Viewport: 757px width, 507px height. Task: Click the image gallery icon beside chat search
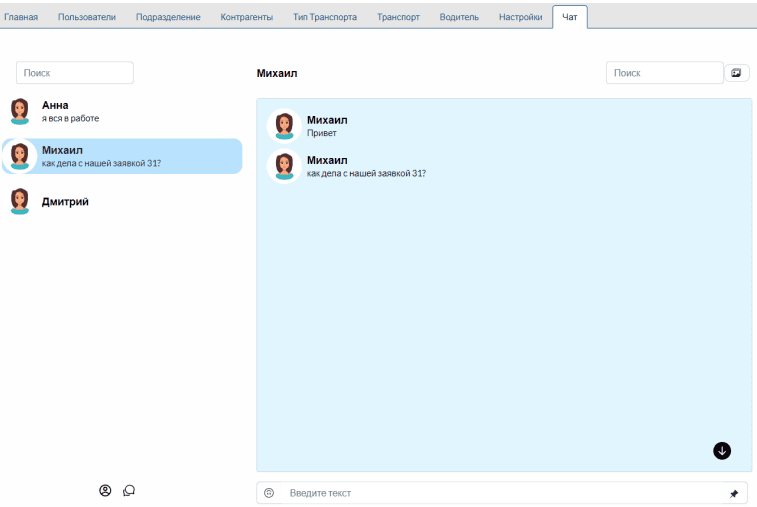[737, 73]
